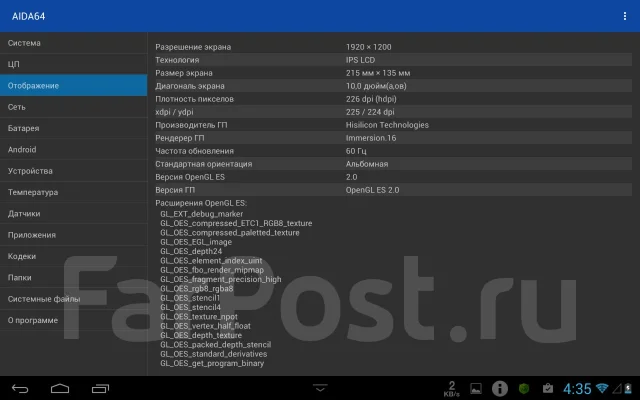
Task: Select the Immersion.16 renderer value
Action: tap(371, 138)
